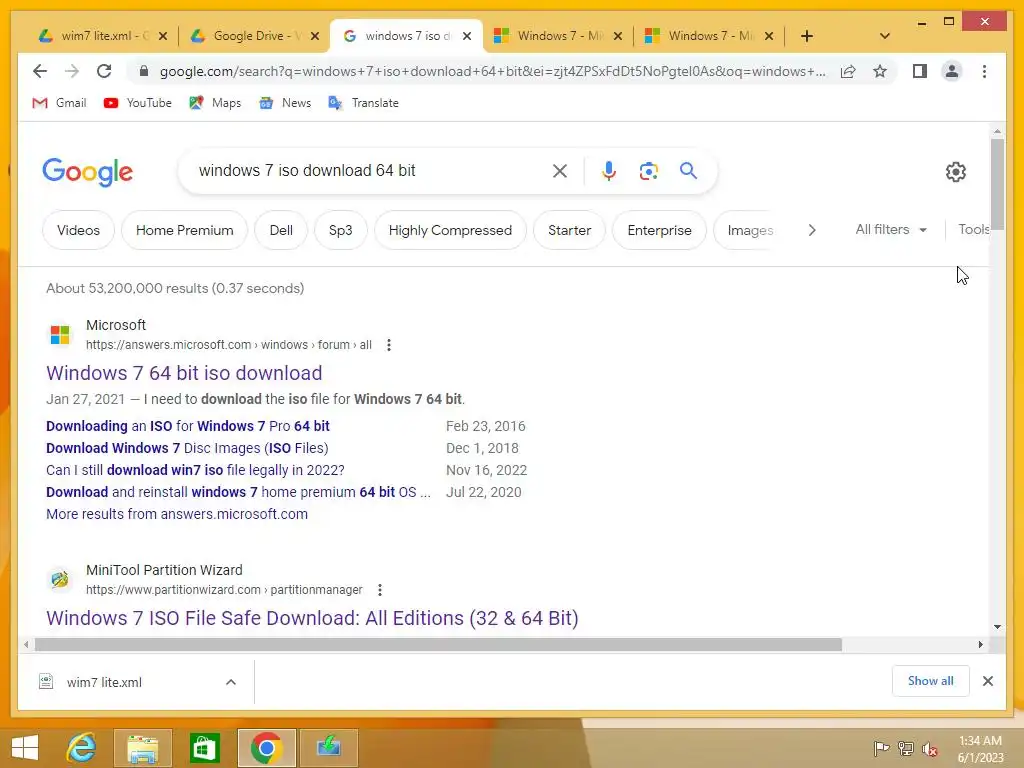Expand the All filters dropdown
The image size is (1024, 768).
coord(891,229)
